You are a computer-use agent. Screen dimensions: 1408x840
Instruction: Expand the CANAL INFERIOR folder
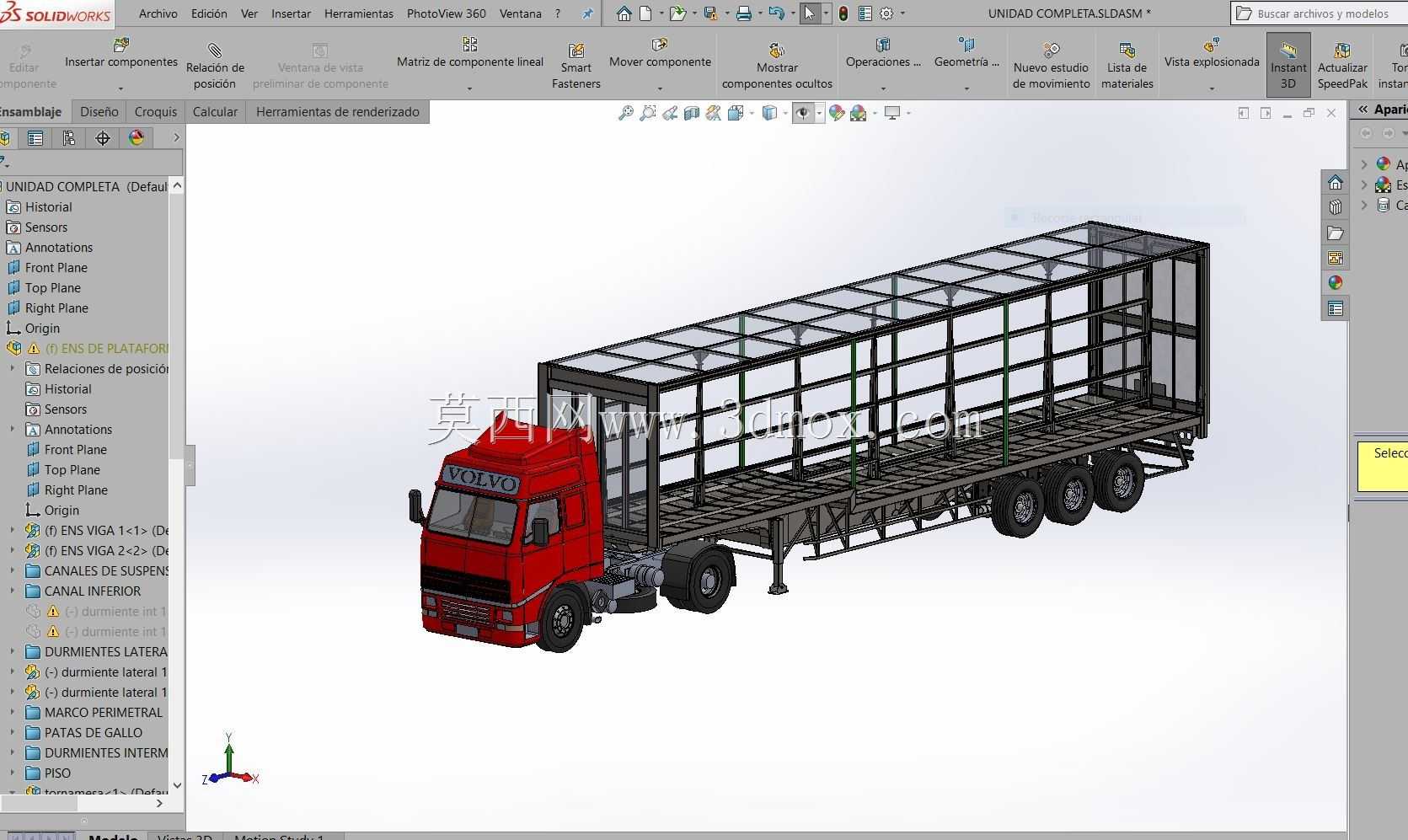tap(12, 591)
